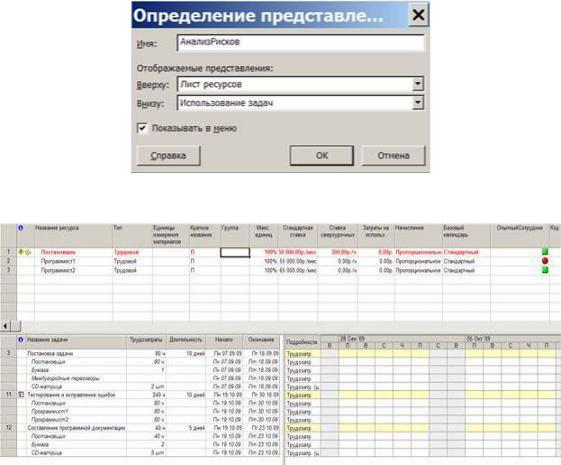Close the Определение представления dialog
Image resolution: width=561 pixels, height=465 pixels.
[x=418, y=15]
